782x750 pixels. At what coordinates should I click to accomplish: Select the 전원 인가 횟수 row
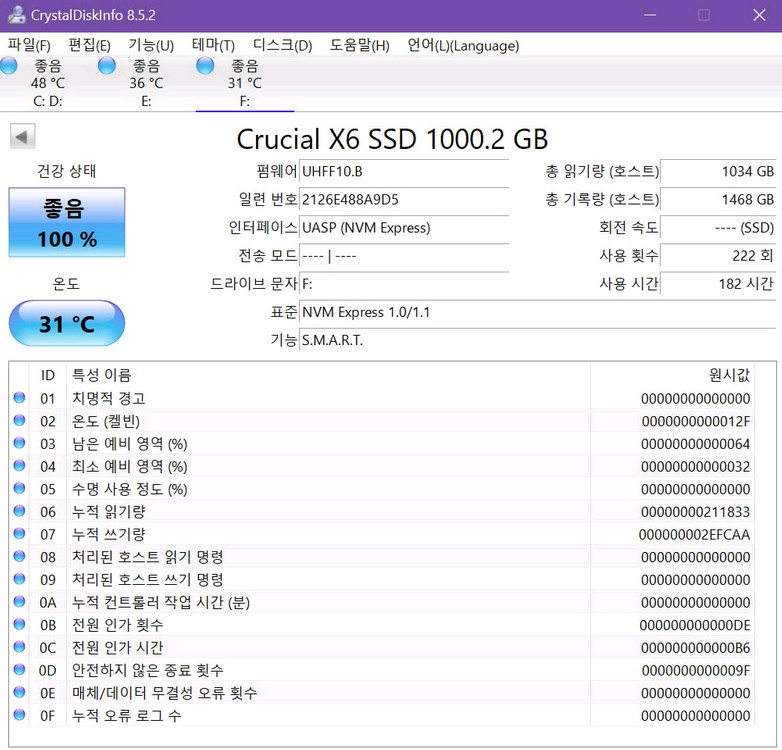(382, 624)
